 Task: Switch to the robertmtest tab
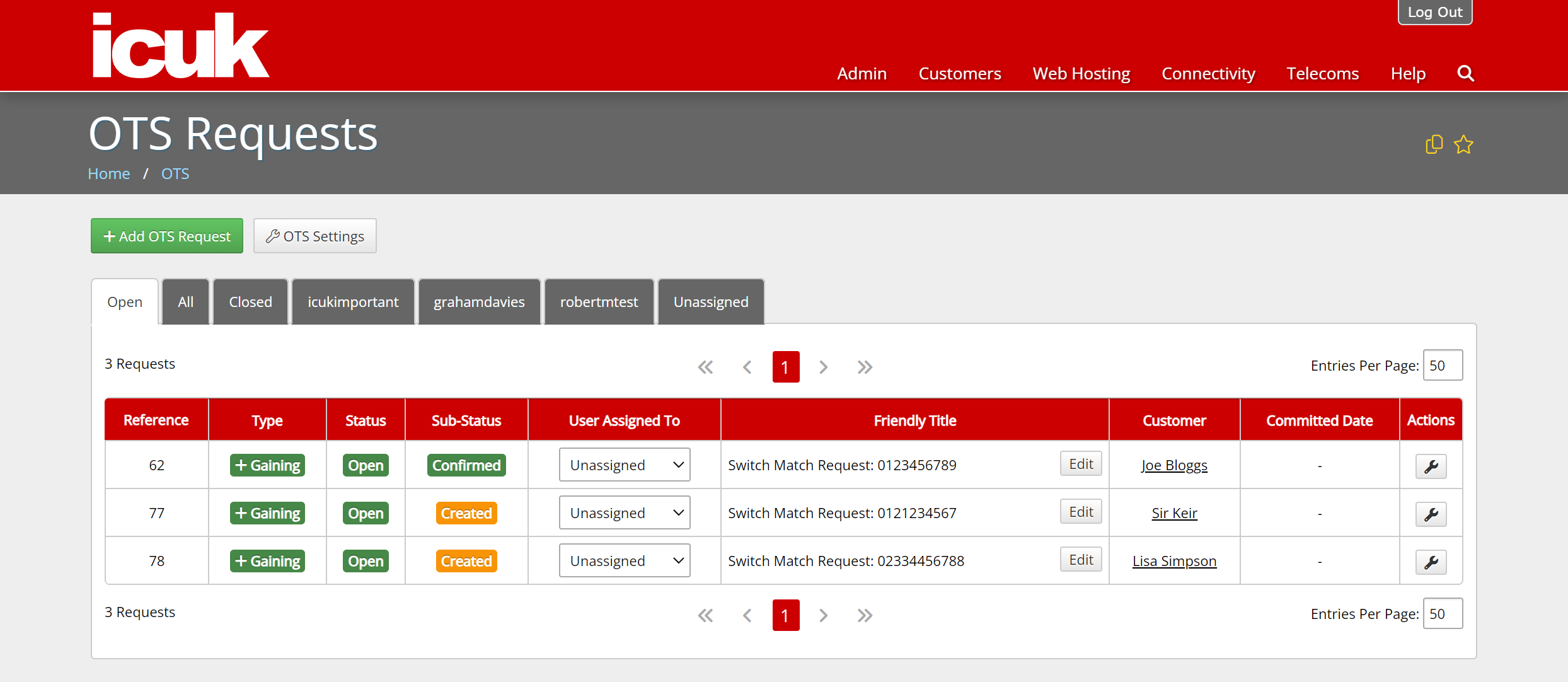599,302
